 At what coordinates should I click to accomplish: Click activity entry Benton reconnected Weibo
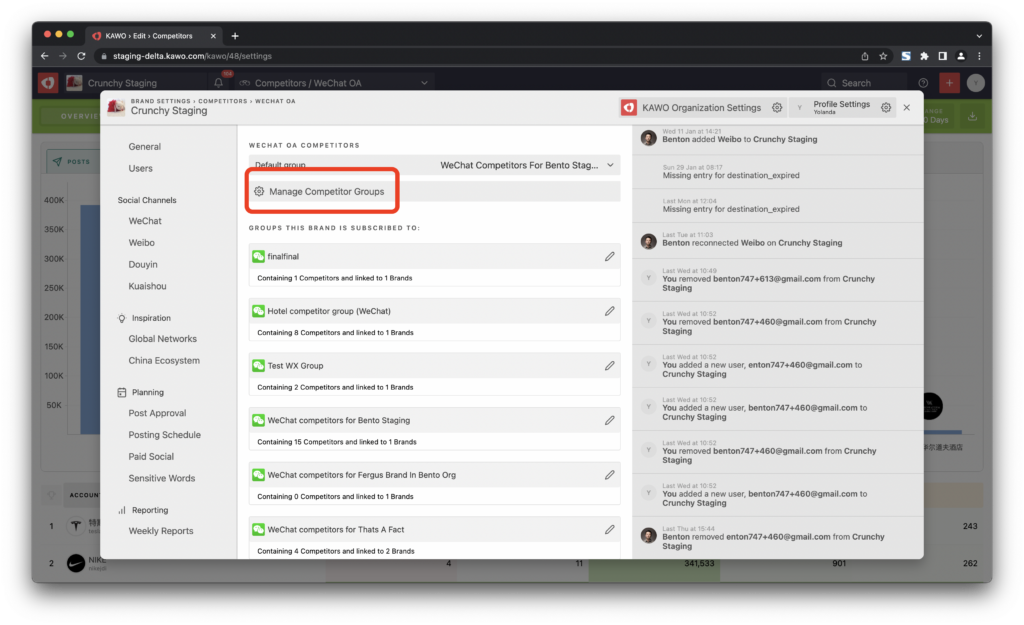[777, 240]
